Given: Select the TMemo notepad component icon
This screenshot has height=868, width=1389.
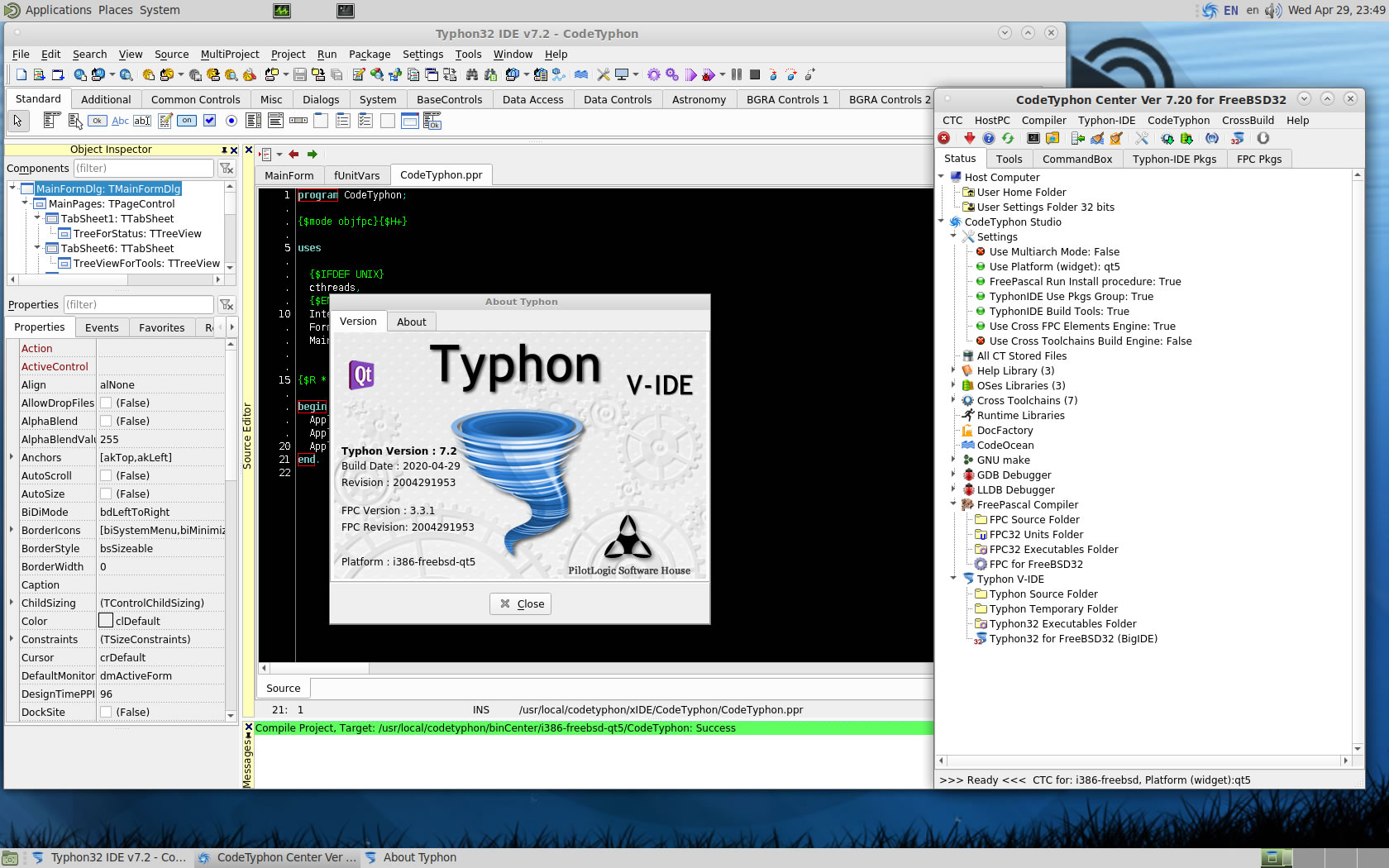Looking at the screenshot, I should [165, 121].
